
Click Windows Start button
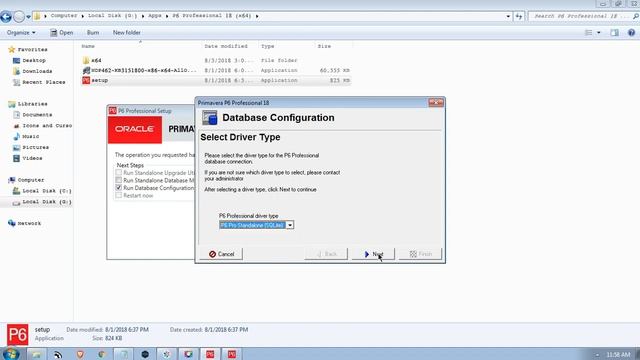(x=11, y=353)
